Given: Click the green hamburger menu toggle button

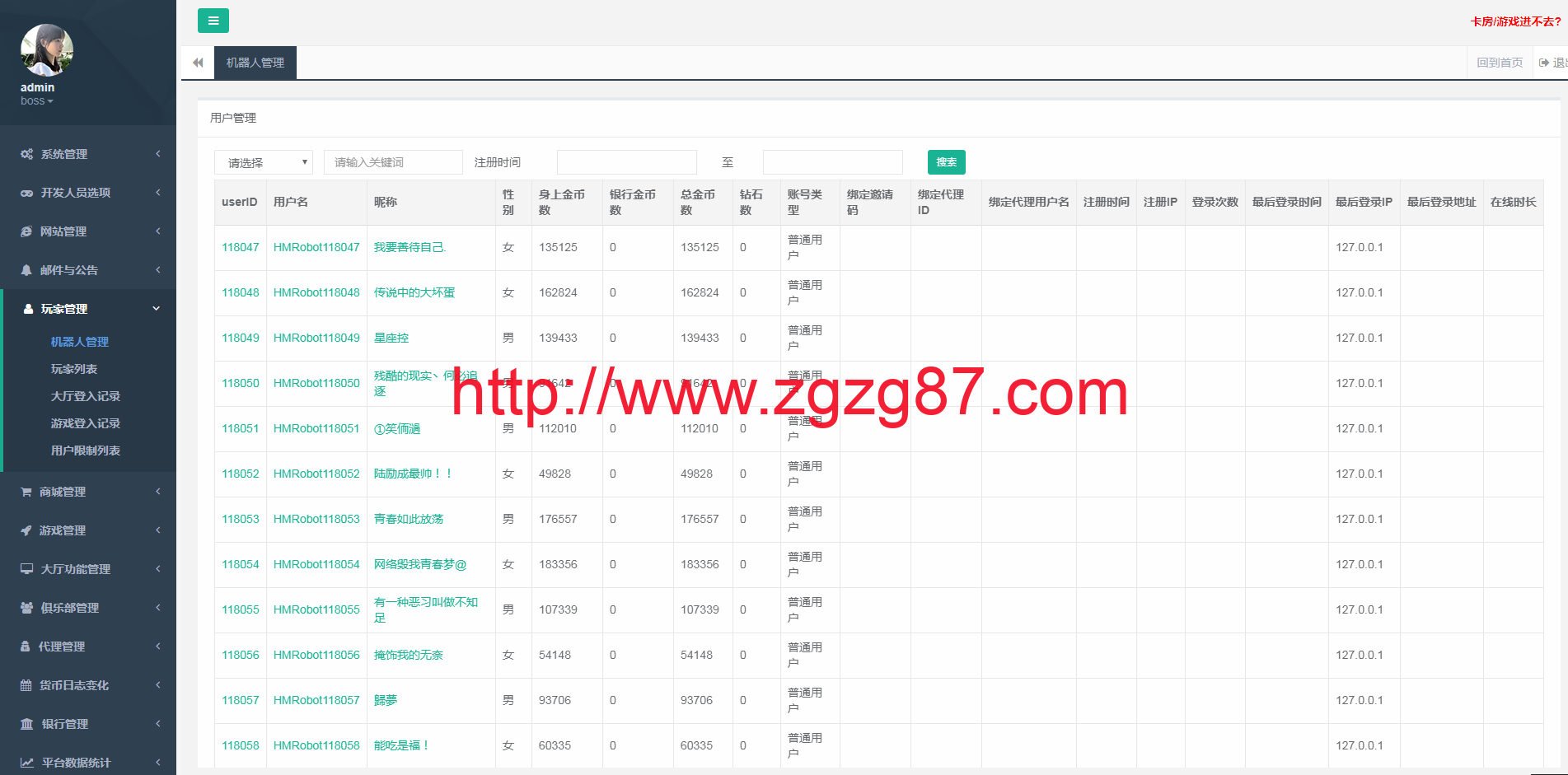Looking at the screenshot, I should click(x=213, y=21).
